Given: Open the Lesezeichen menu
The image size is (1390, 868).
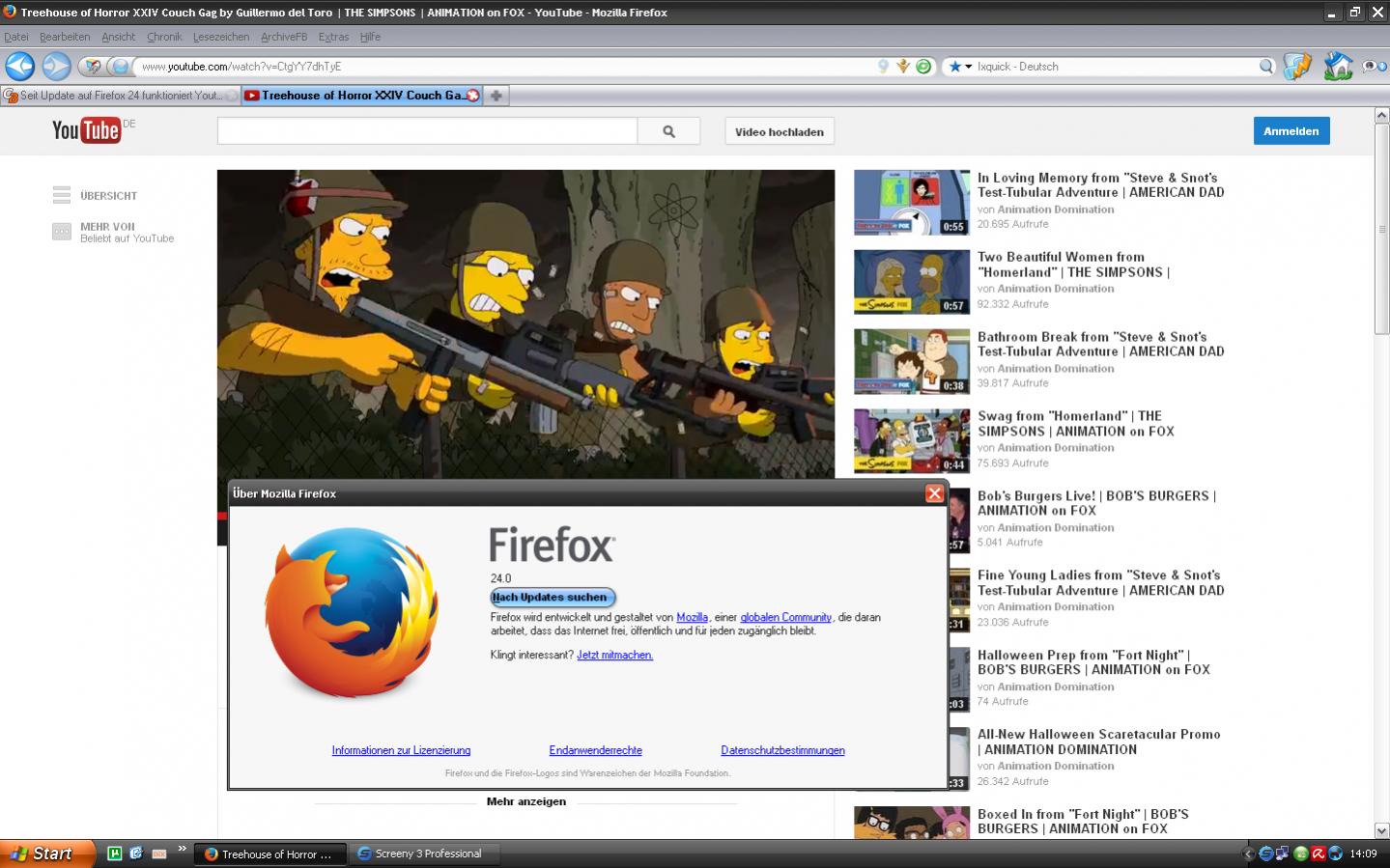Looking at the screenshot, I should pyautogui.click(x=221, y=37).
